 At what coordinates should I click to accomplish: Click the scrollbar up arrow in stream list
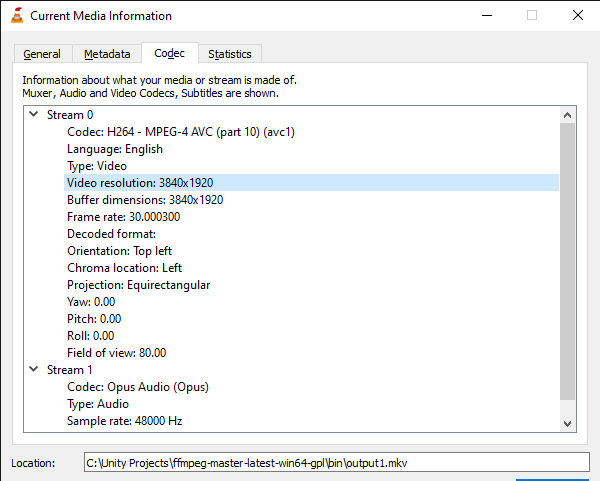click(567, 115)
